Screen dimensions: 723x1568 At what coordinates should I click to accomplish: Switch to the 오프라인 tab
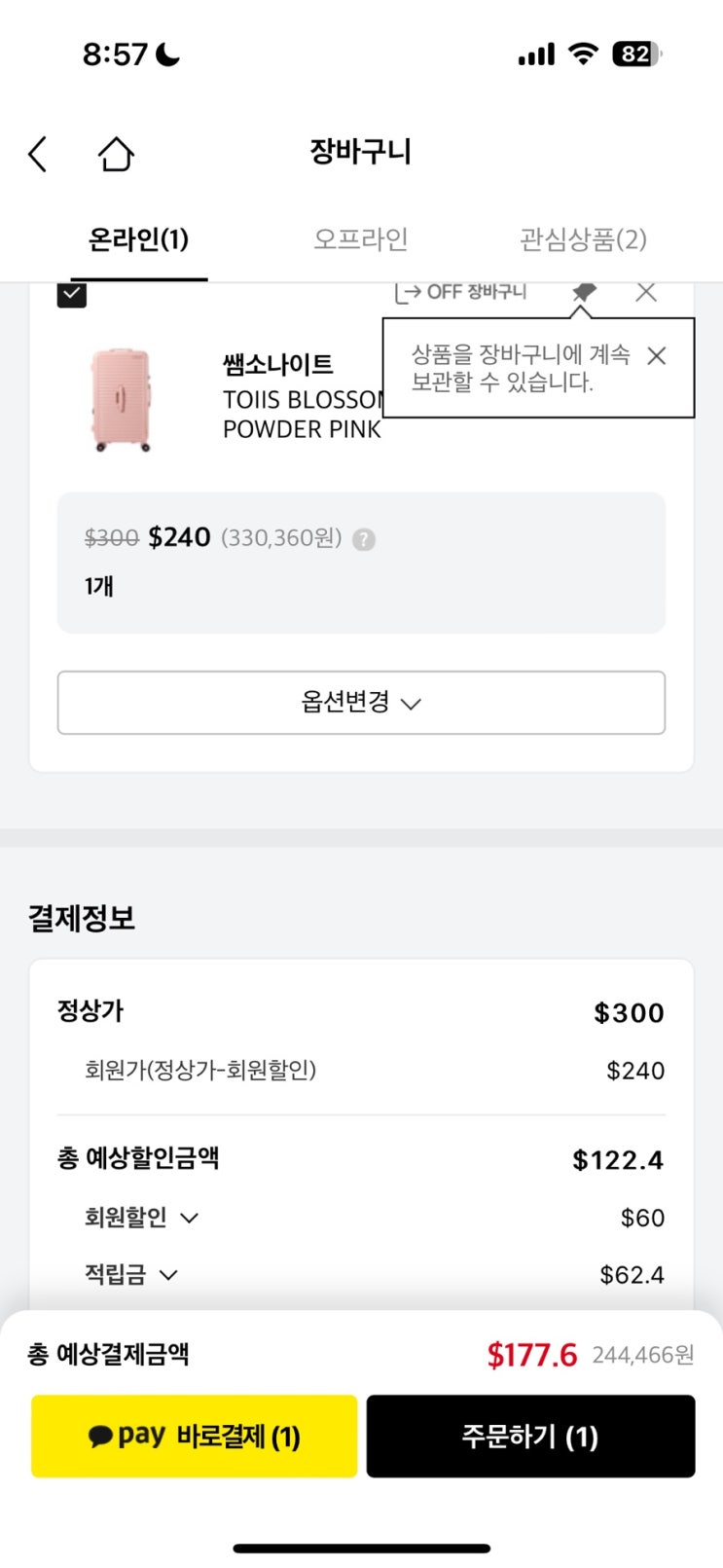[x=361, y=239]
